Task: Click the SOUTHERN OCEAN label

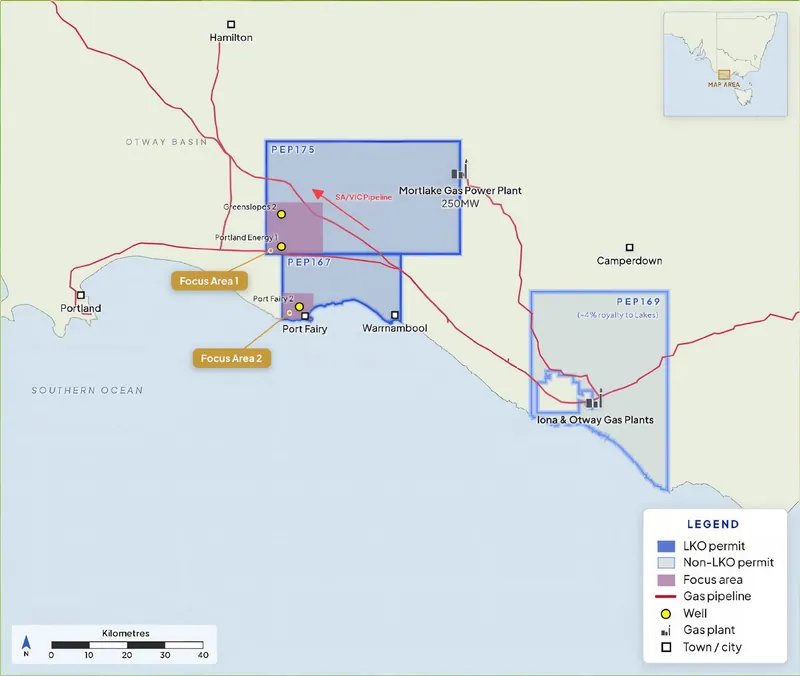Action: tap(87, 390)
